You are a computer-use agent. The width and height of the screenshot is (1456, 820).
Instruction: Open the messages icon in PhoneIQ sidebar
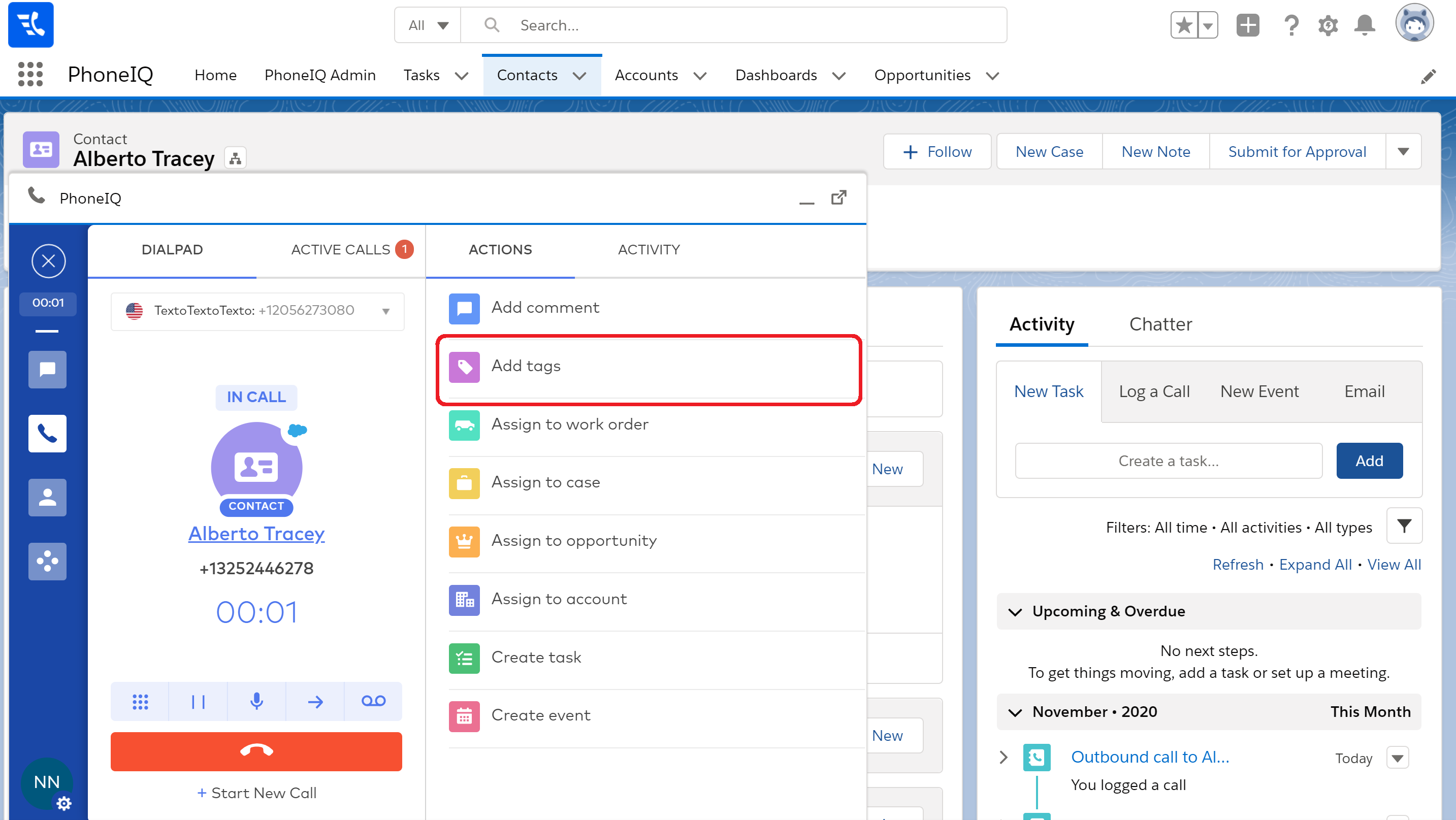[x=47, y=370]
